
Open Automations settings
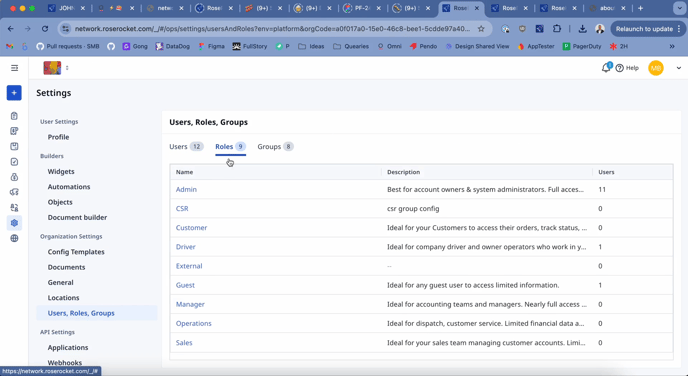pyautogui.click(x=69, y=187)
